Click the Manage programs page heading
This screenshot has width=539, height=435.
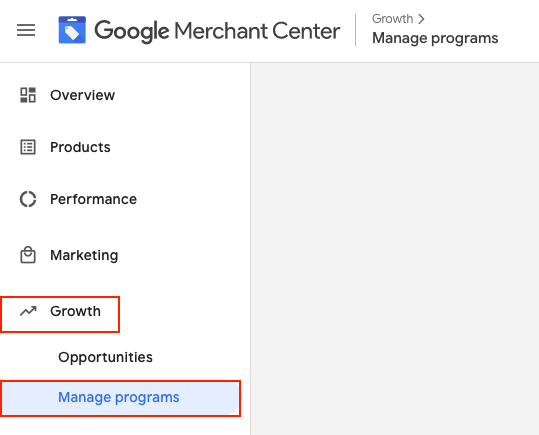[435, 38]
